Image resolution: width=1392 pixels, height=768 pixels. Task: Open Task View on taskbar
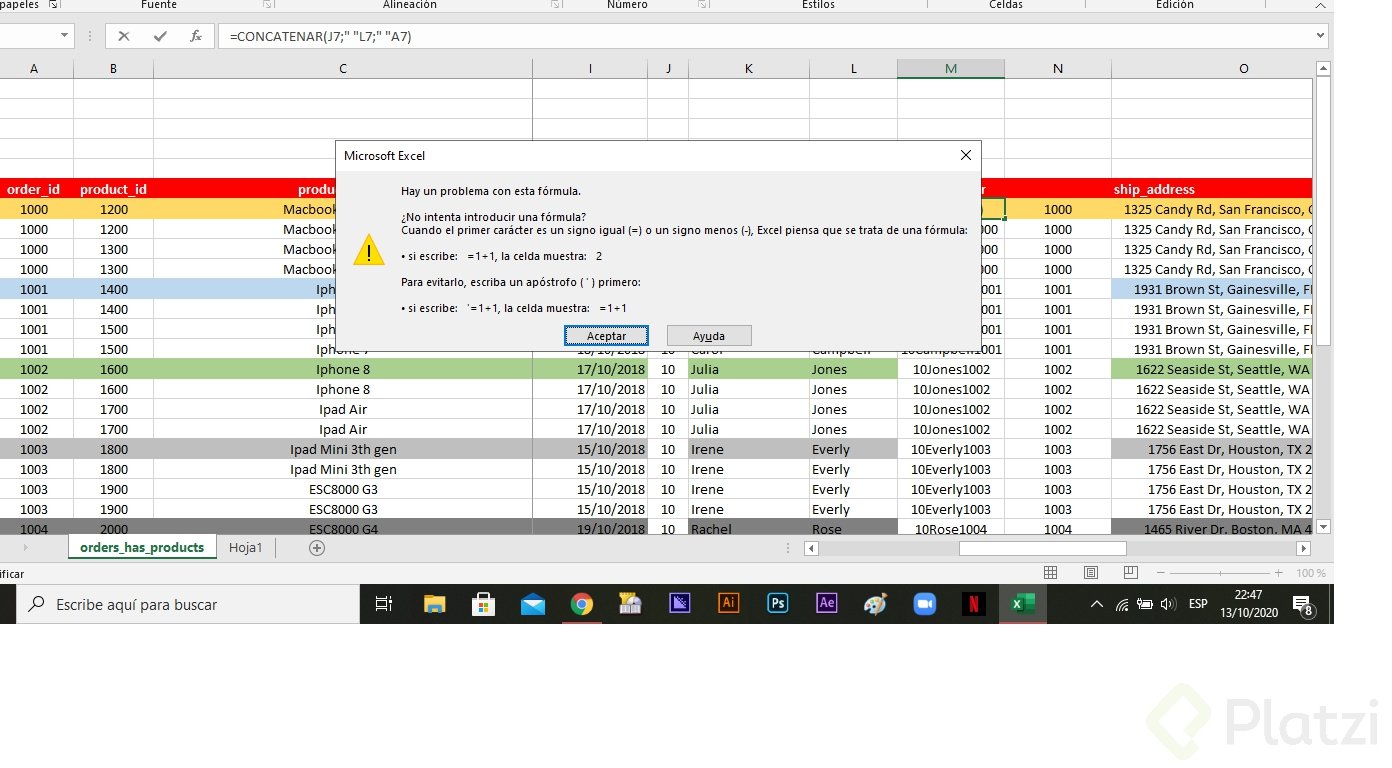coord(383,604)
